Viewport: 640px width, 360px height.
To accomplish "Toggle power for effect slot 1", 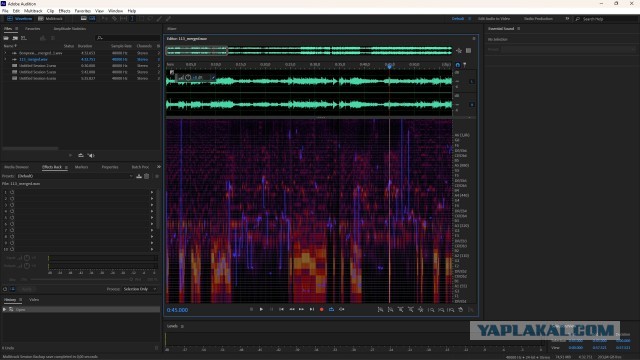I will 12,192.
